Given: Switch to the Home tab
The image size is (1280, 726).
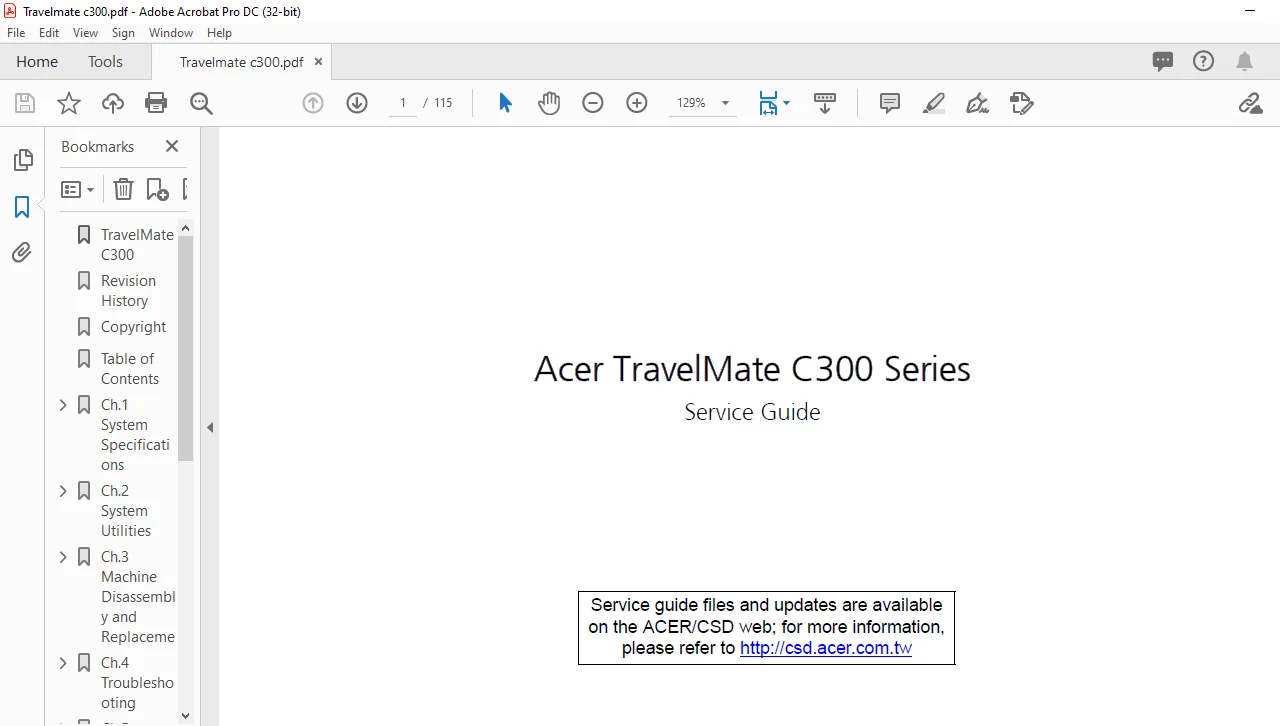Looking at the screenshot, I should click(37, 61).
